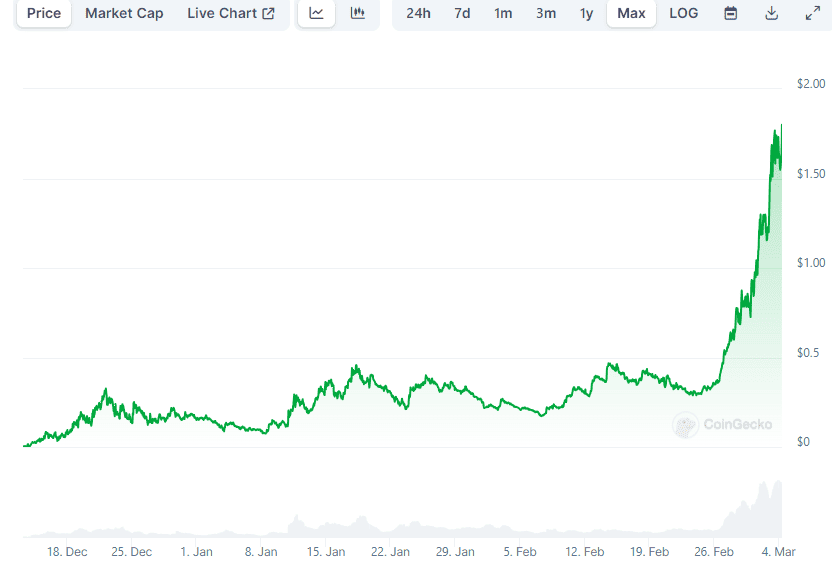Click the 22. Jan date label
The height and width of the screenshot is (563, 832).
coord(391,552)
